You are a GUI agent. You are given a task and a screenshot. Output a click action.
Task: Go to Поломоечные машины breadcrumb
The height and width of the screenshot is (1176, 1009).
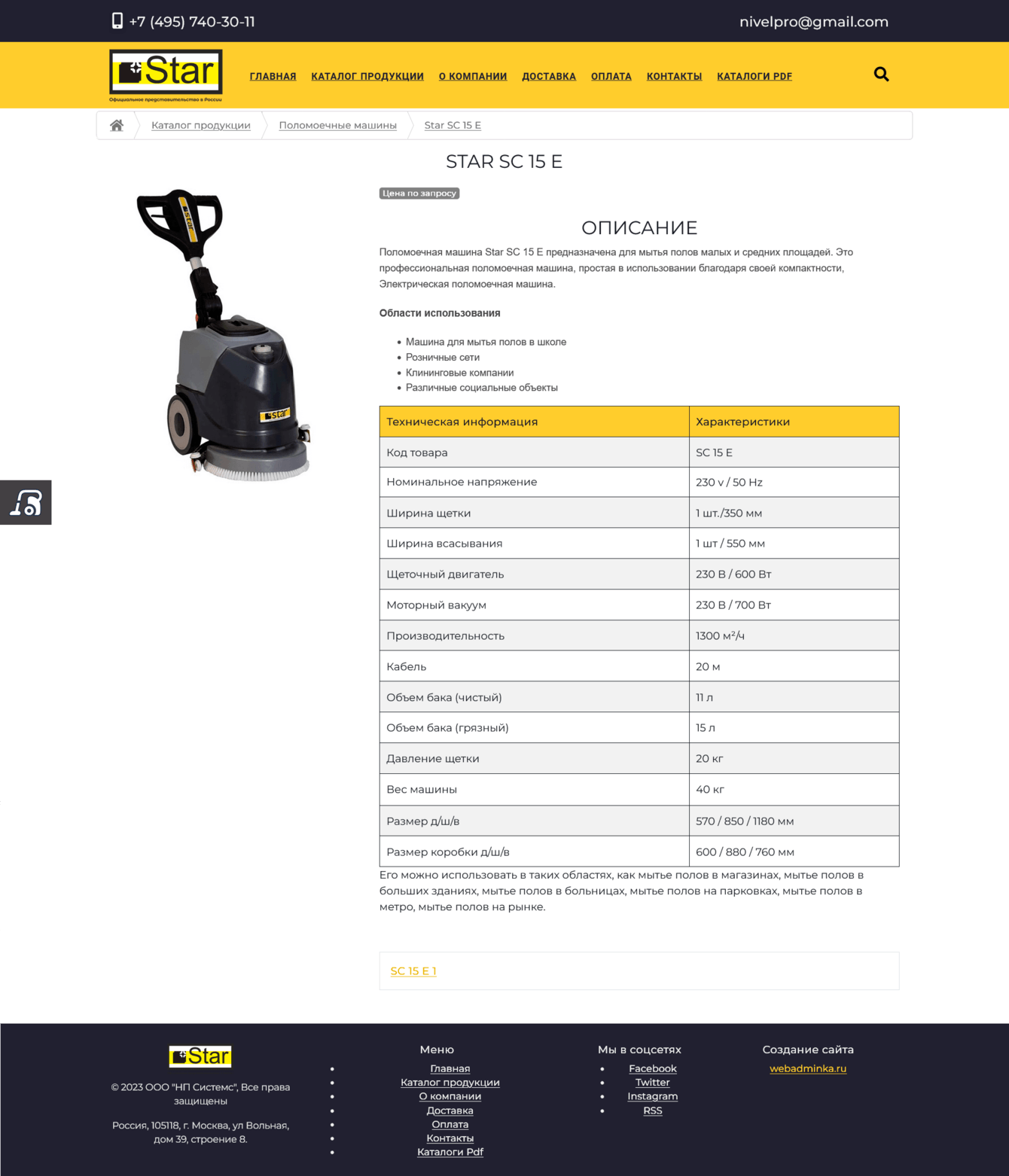pos(337,125)
